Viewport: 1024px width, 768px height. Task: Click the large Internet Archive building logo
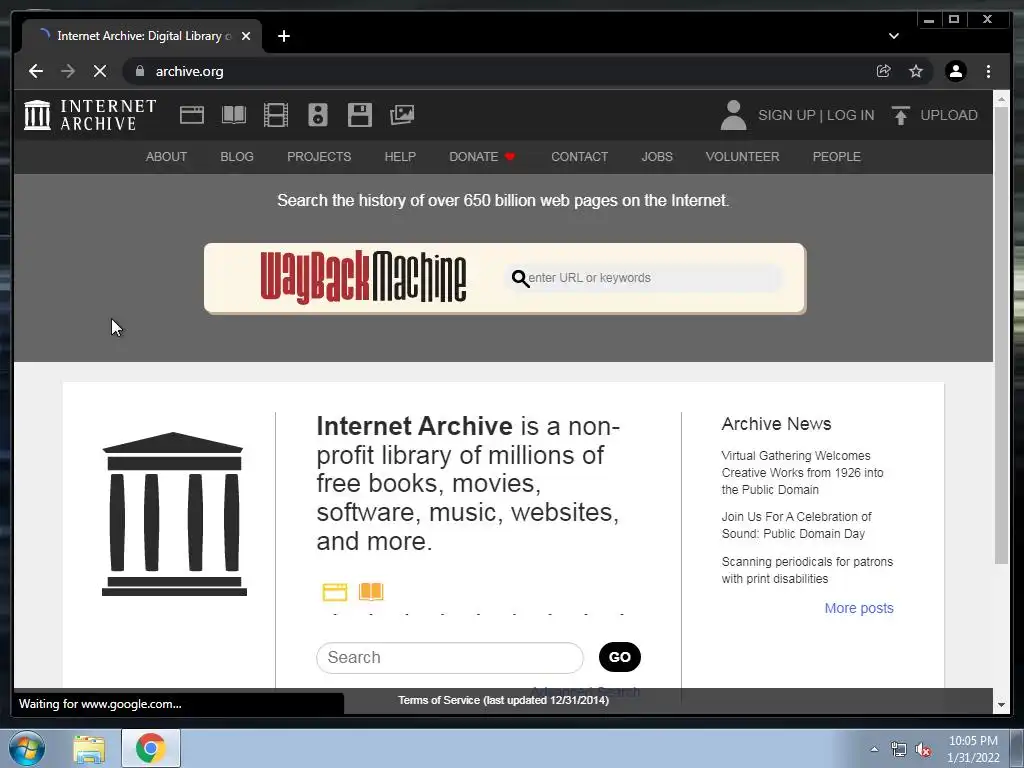(174, 514)
